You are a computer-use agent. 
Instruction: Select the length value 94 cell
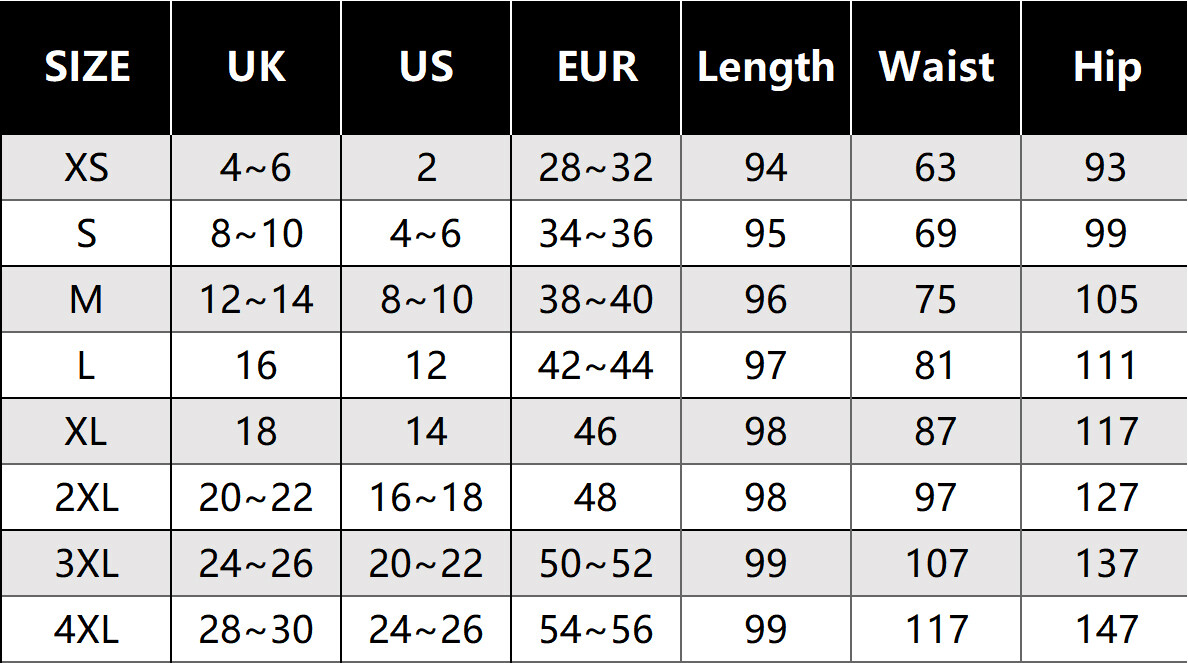(766, 168)
